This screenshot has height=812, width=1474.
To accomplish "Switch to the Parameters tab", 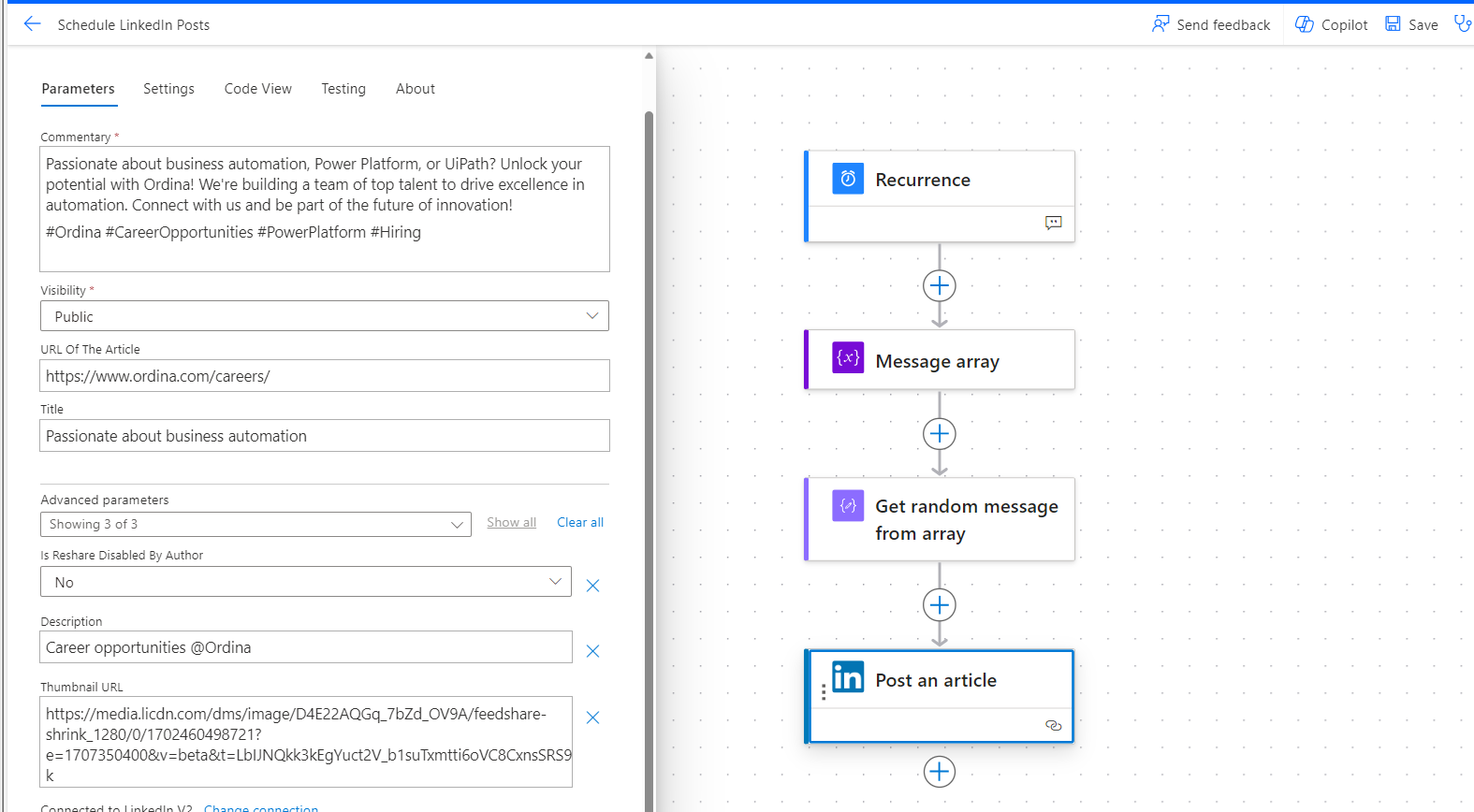I will (78, 89).
